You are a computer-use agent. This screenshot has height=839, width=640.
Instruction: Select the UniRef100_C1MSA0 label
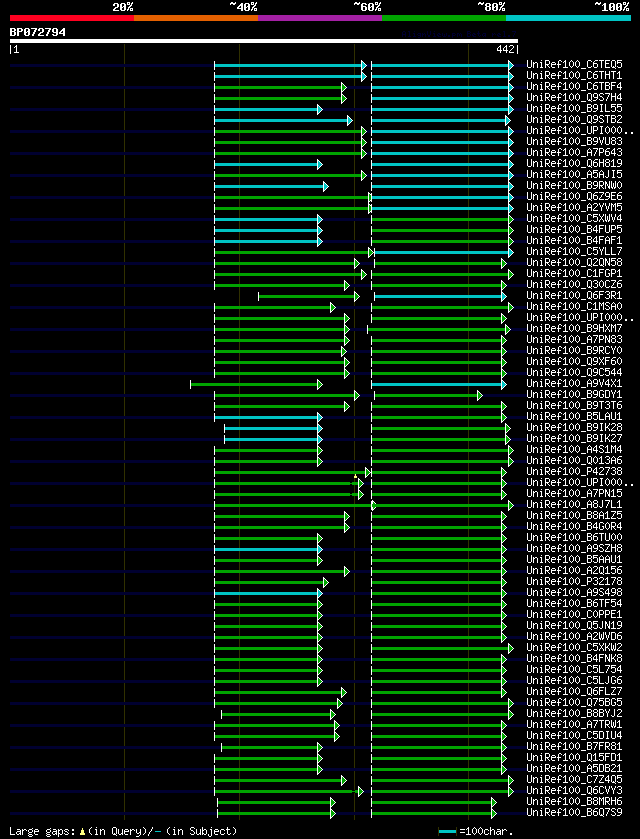574,306
